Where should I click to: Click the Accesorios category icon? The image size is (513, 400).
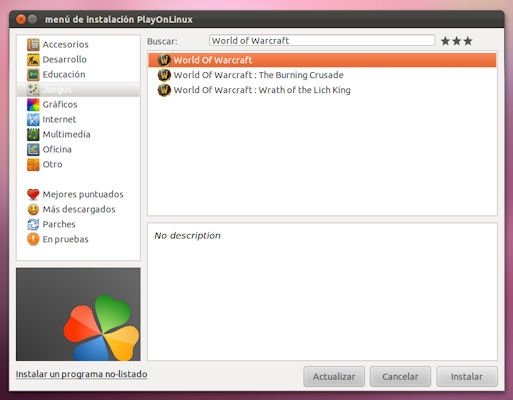(33, 45)
